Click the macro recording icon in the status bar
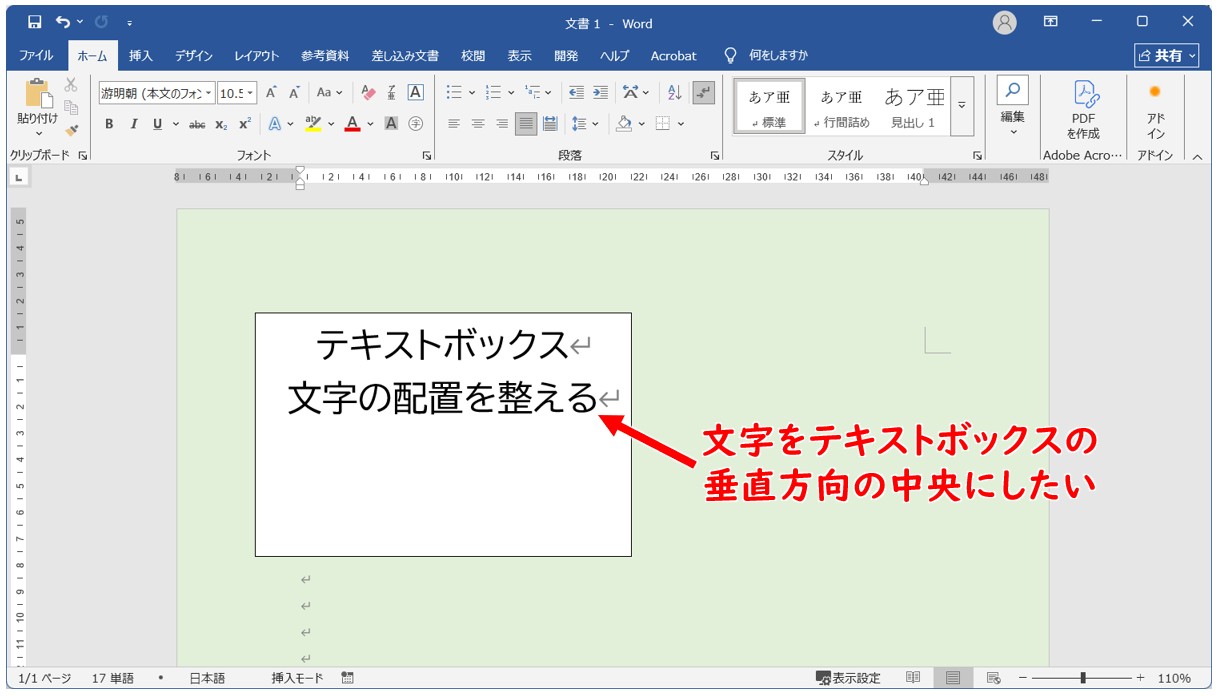Viewport: 1221px width, 696px height. click(x=348, y=678)
